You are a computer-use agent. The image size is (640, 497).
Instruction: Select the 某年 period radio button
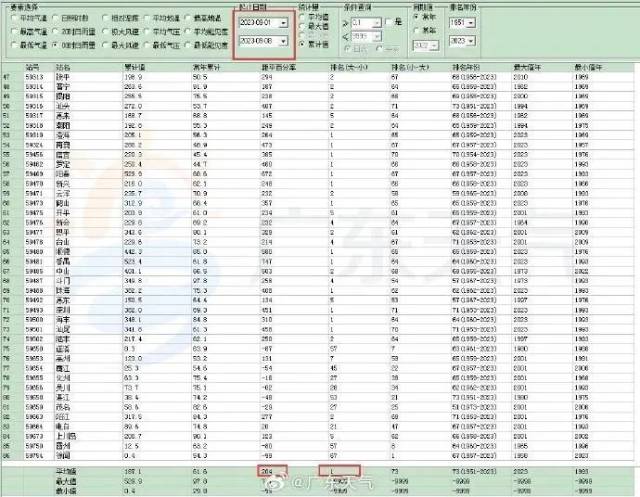click(417, 30)
